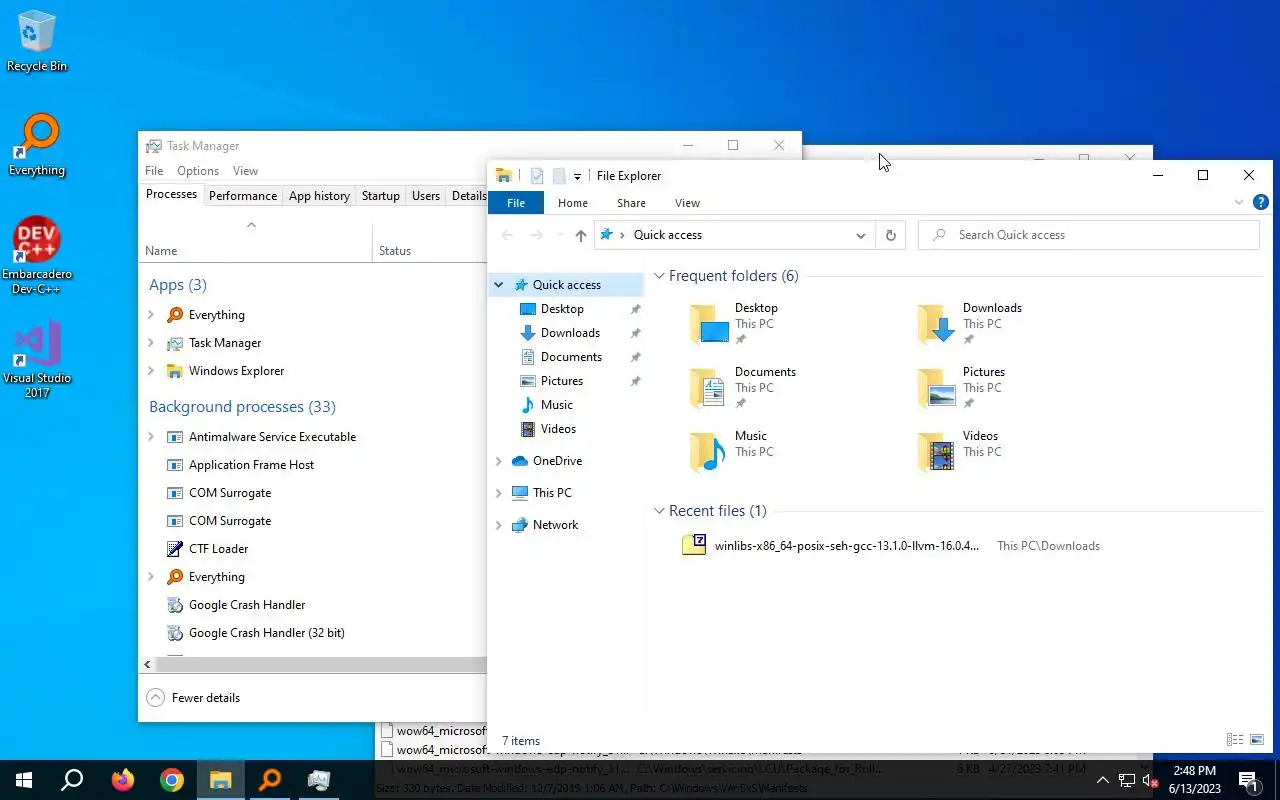Expand Network in navigation pane

tap(498, 525)
